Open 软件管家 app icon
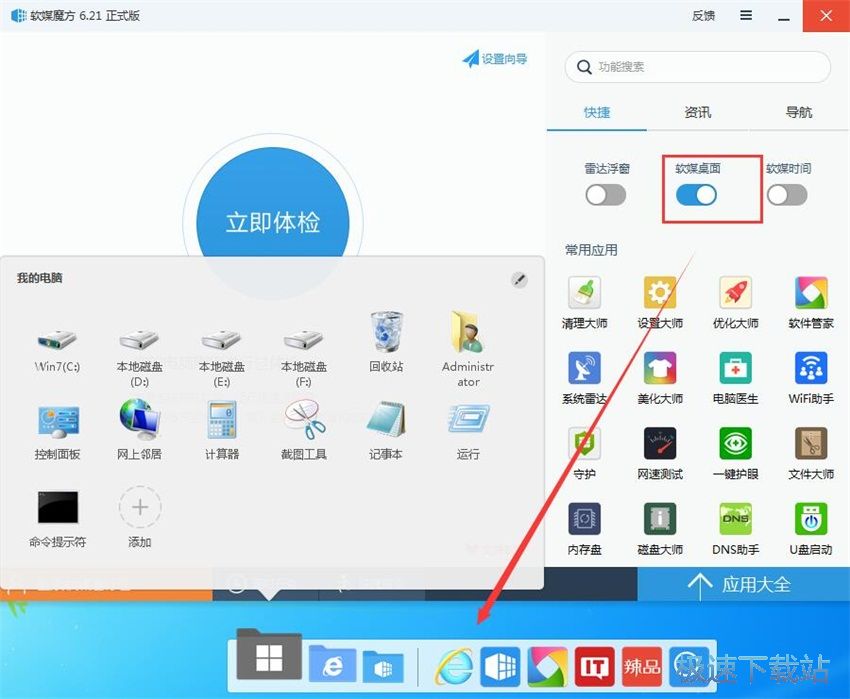 811,293
